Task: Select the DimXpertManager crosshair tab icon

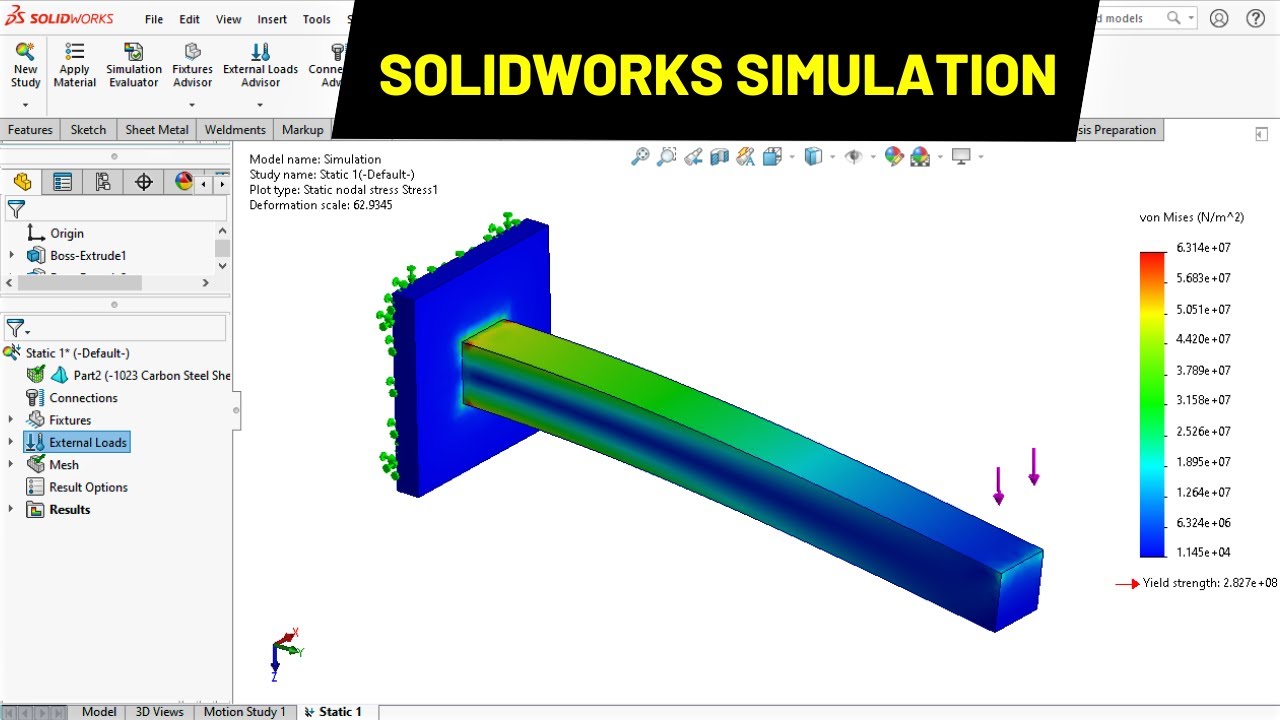Action: pyautogui.click(x=144, y=182)
